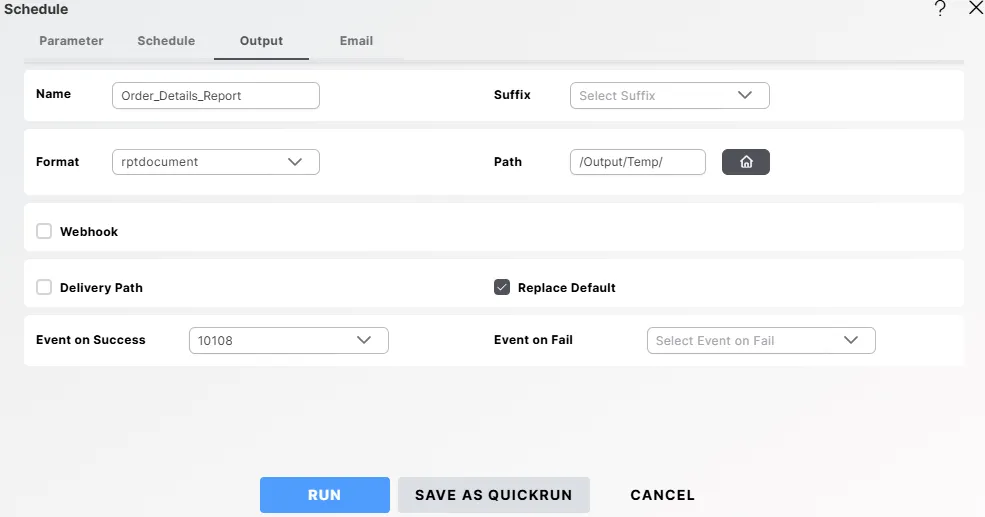Uncheck the Replace Default checkbox
Image resolution: width=985 pixels, height=517 pixels.
click(502, 287)
